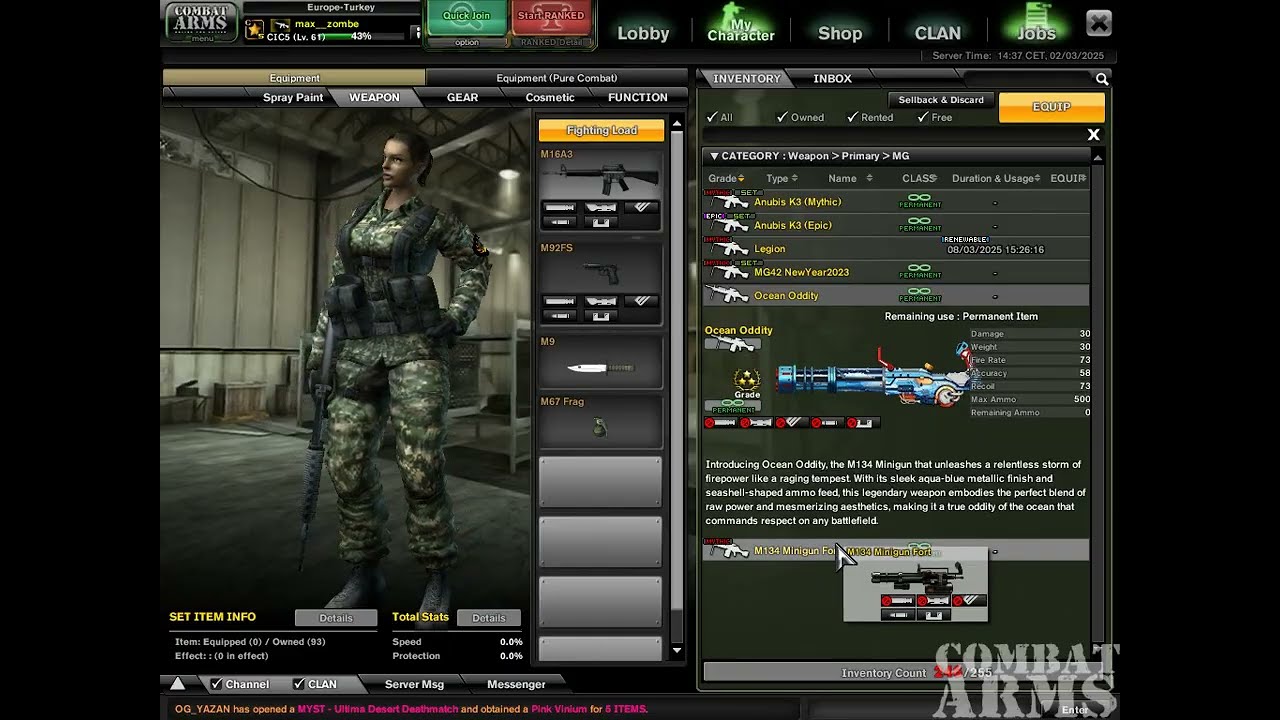Open the inventory search magnifier icon
Image resolution: width=1280 pixels, height=720 pixels.
tap(1101, 79)
